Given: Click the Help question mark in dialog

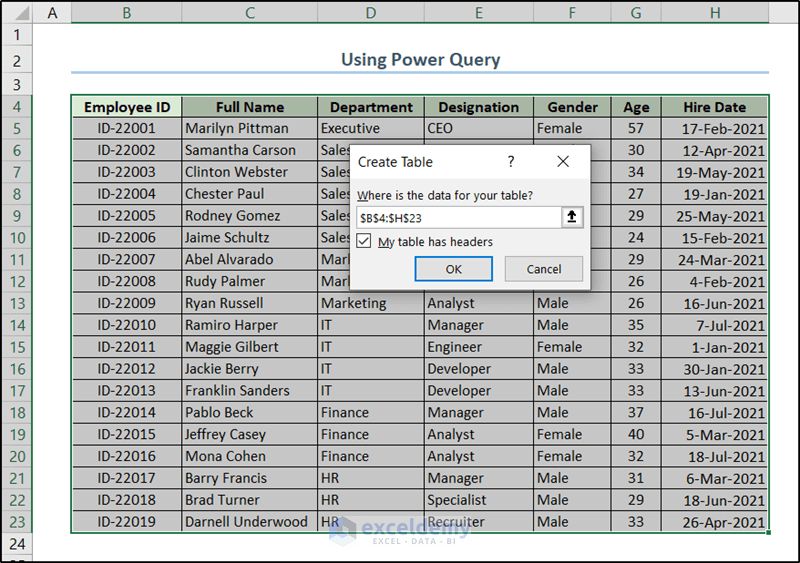Looking at the screenshot, I should tap(511, 161).
